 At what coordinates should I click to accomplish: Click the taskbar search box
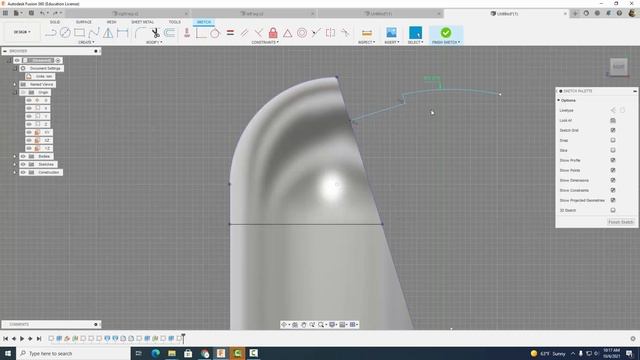click(x=73, y=353)
